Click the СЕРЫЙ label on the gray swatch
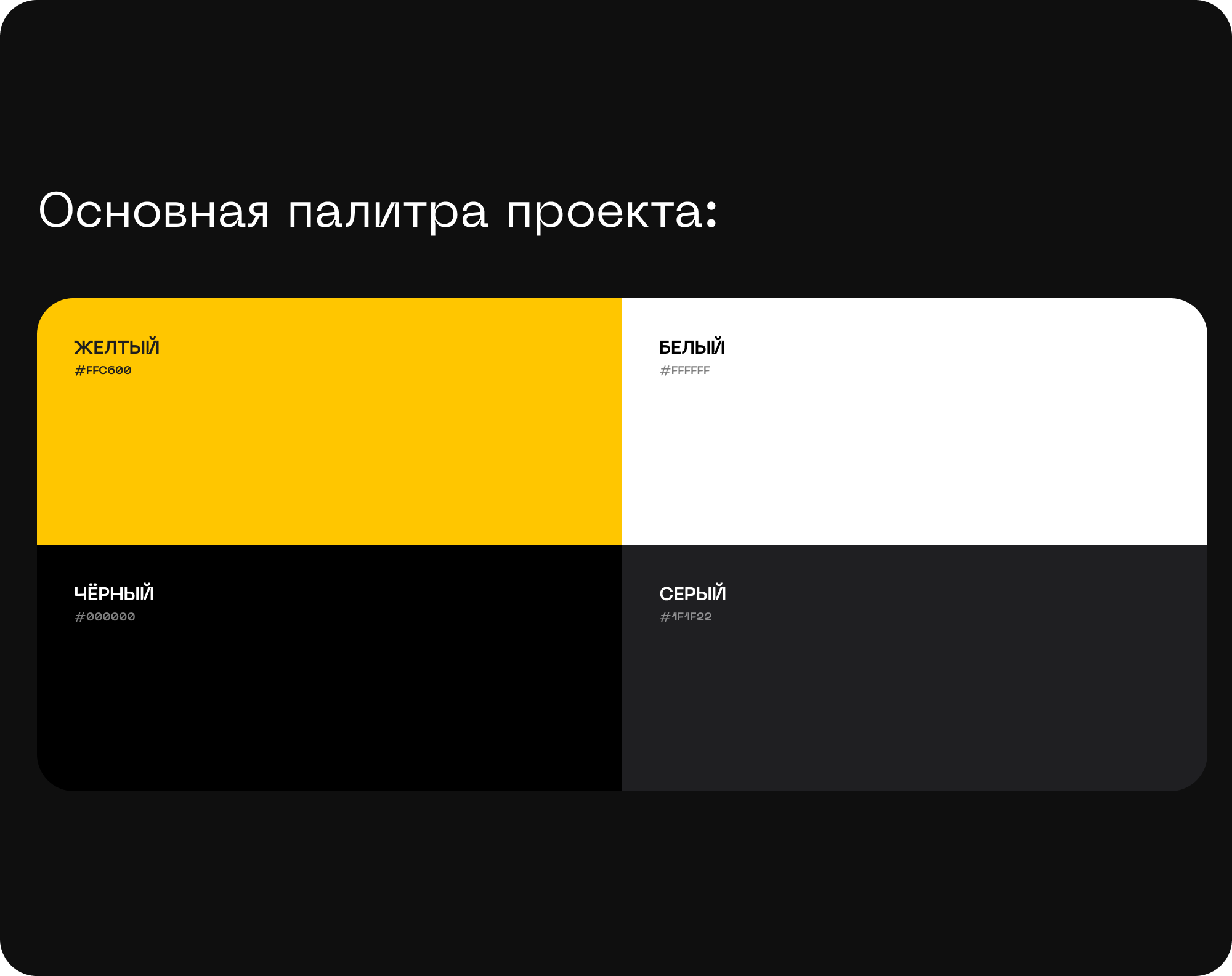Image resolution: width=1232 pixels, height=976 pixels. [x=692, y=594]
